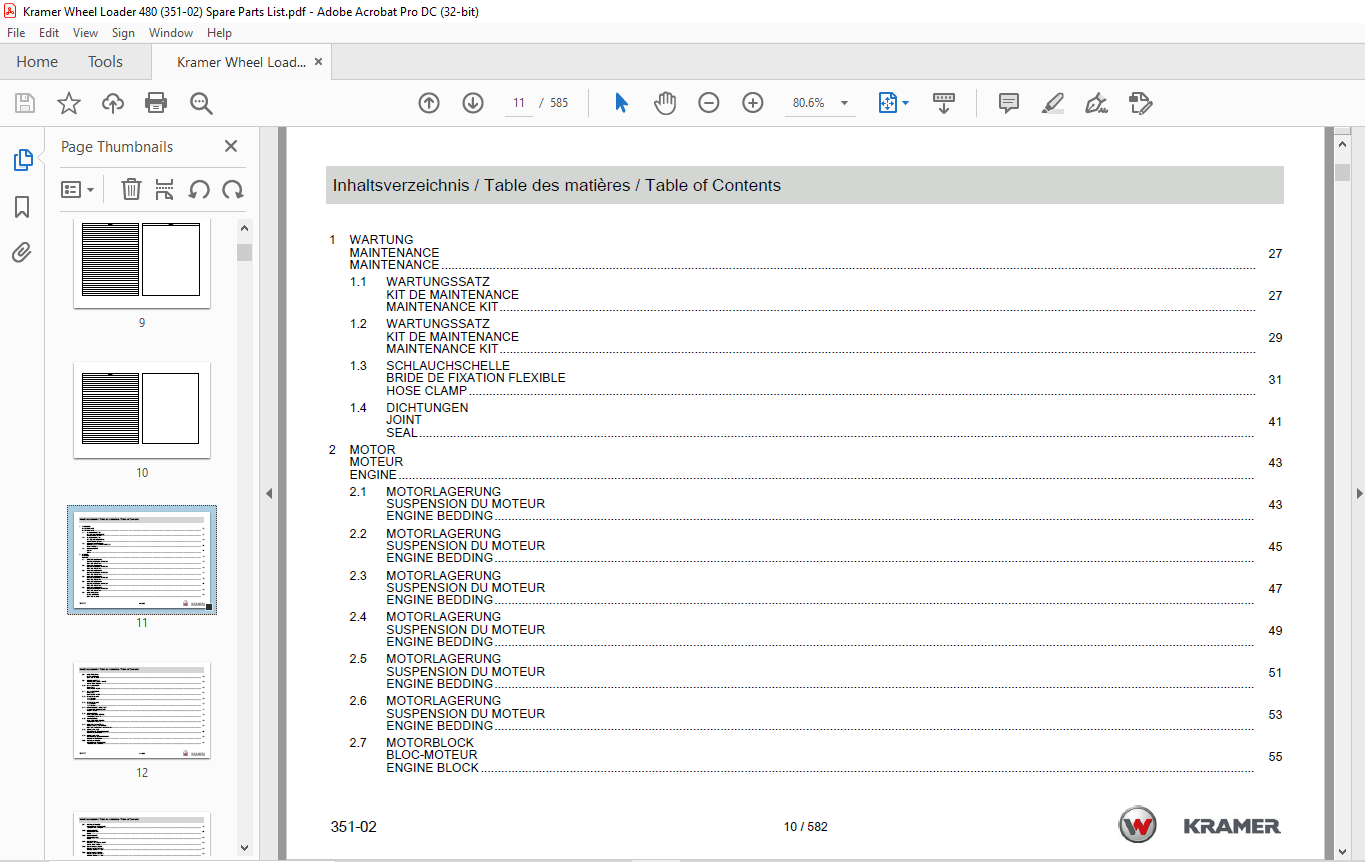Activate the Hand pan tool
The width and height of the screenshot is (1365, 862).
665,103
